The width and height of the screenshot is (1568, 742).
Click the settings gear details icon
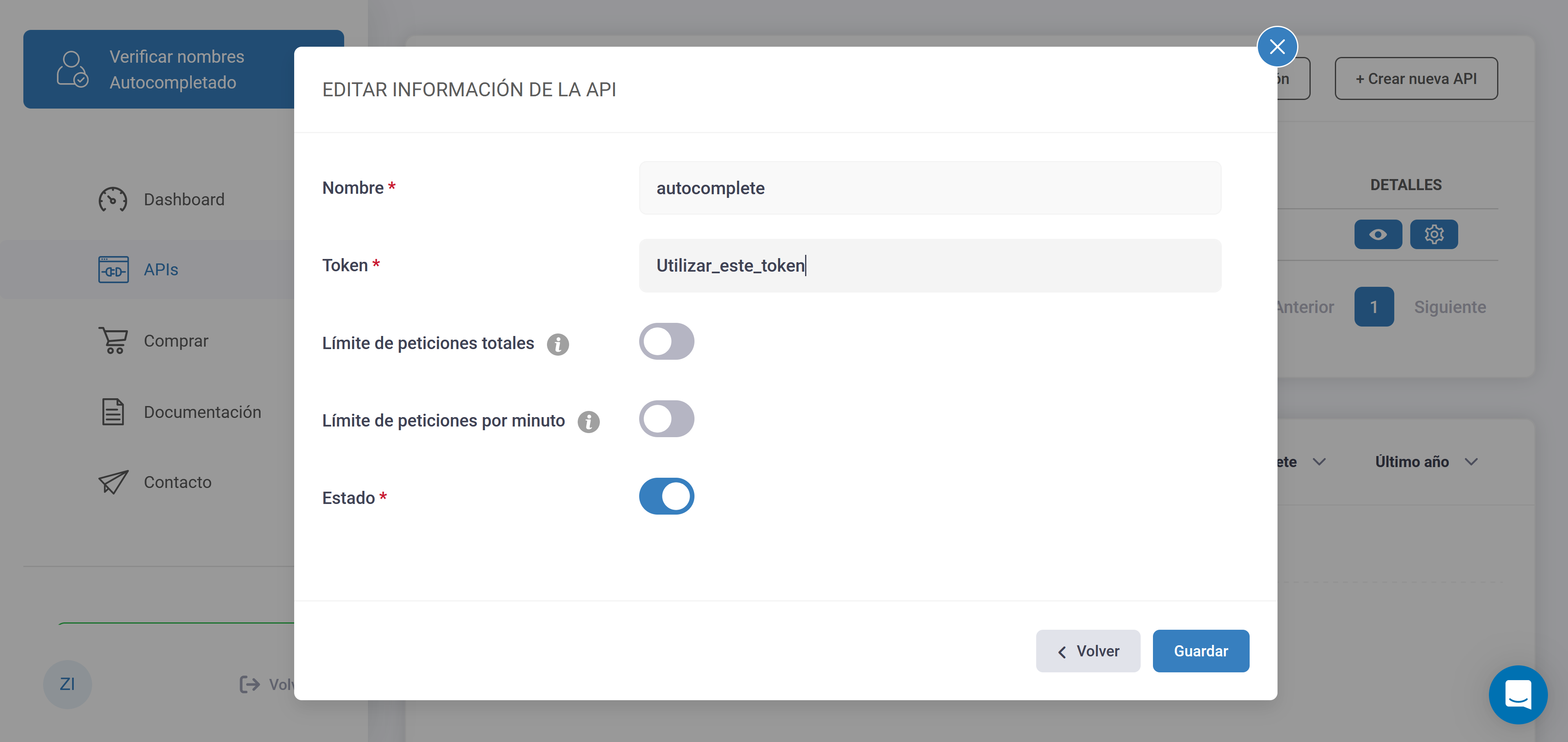tap(1431, 234)
